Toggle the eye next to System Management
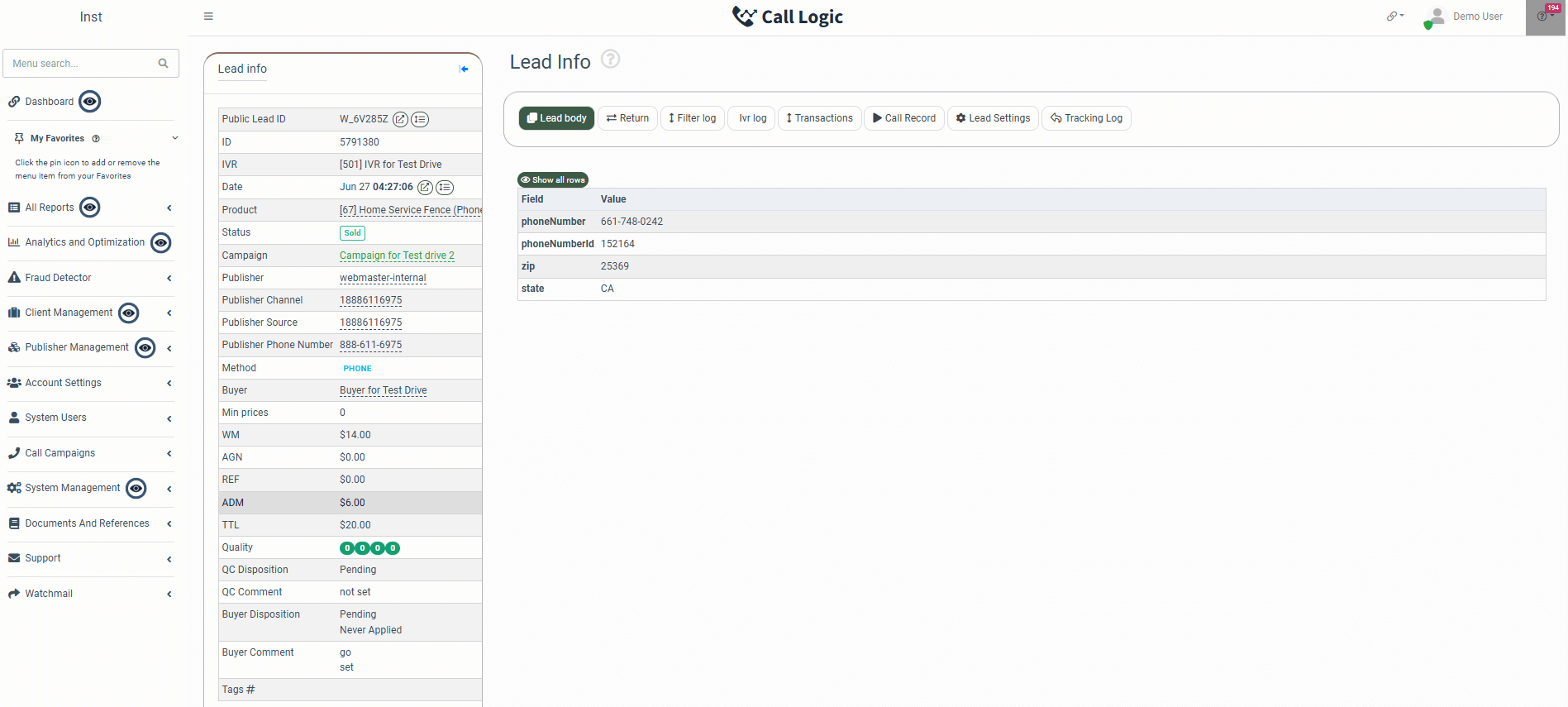Image resolution: width=1568 pixels, height=707 pixels. (x=136, y=489)
